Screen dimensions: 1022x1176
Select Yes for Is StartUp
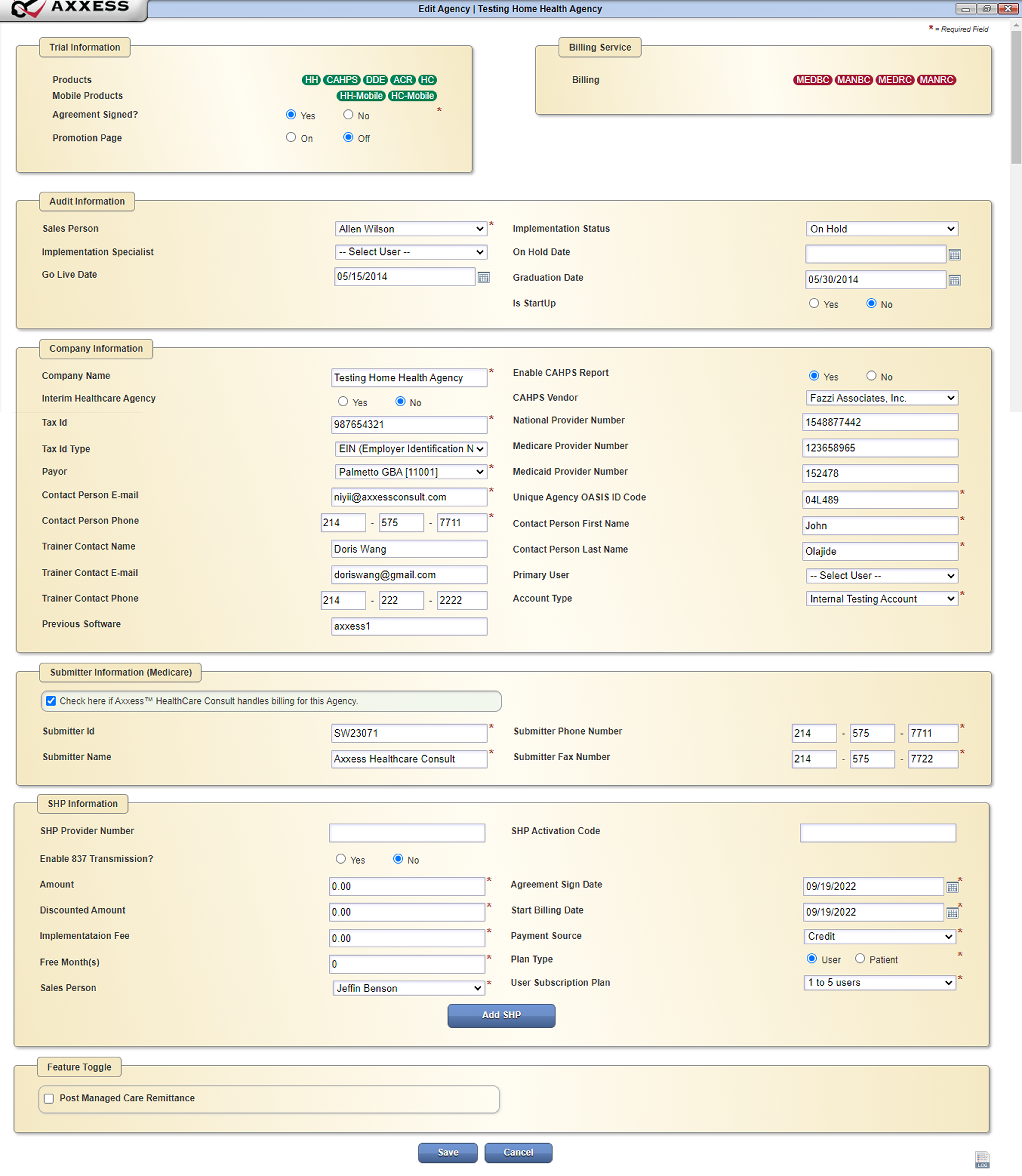click(814, 303)
